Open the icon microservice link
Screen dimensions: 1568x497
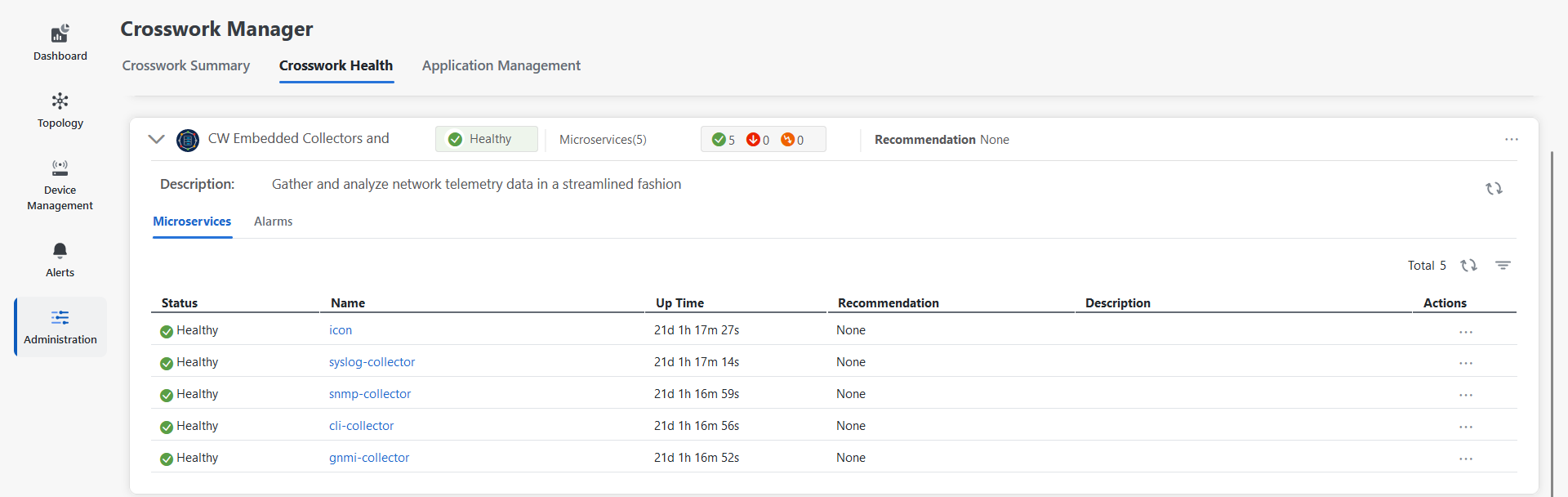pos(341,330)
